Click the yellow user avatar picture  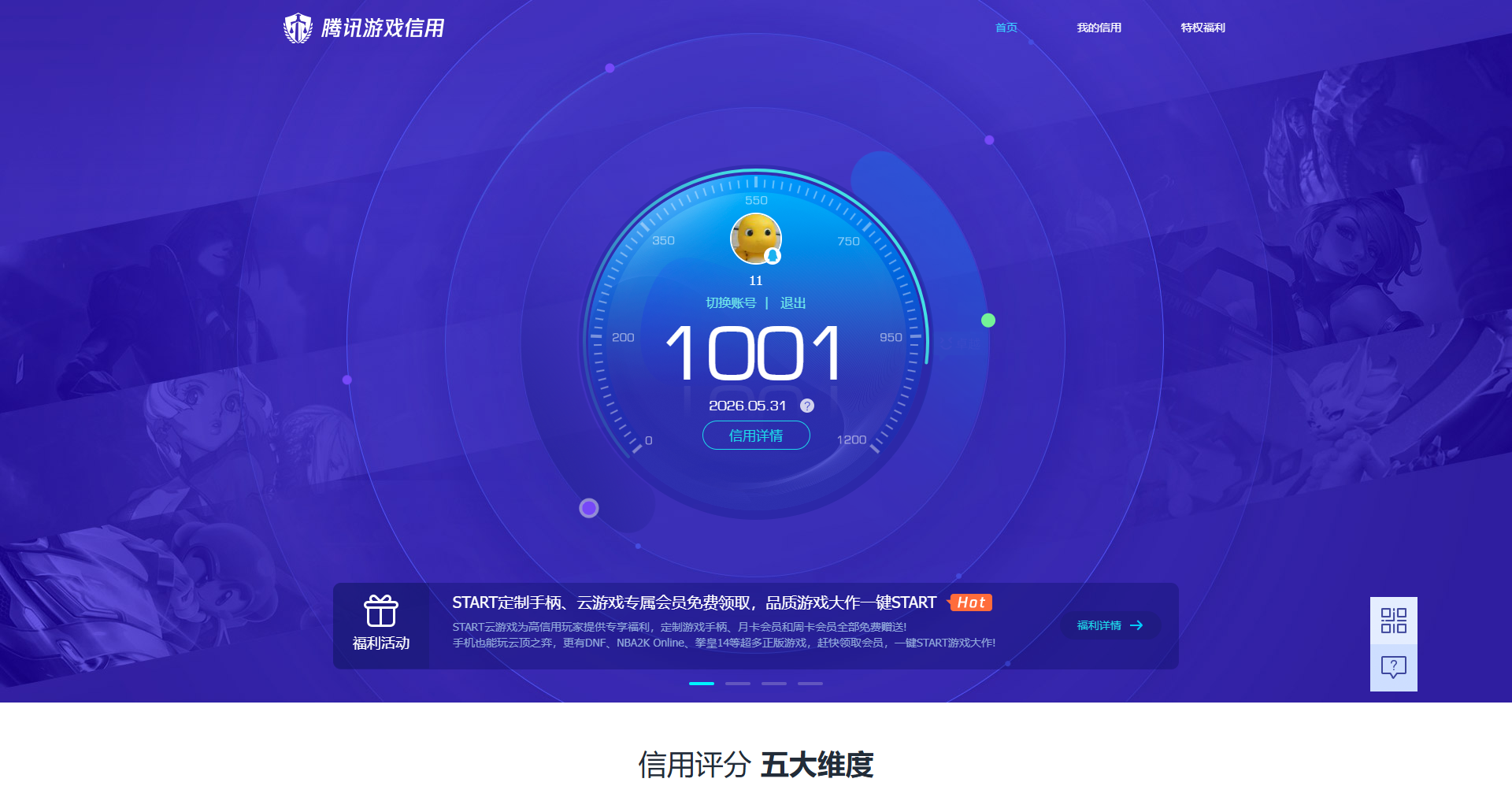coord(756,239)
